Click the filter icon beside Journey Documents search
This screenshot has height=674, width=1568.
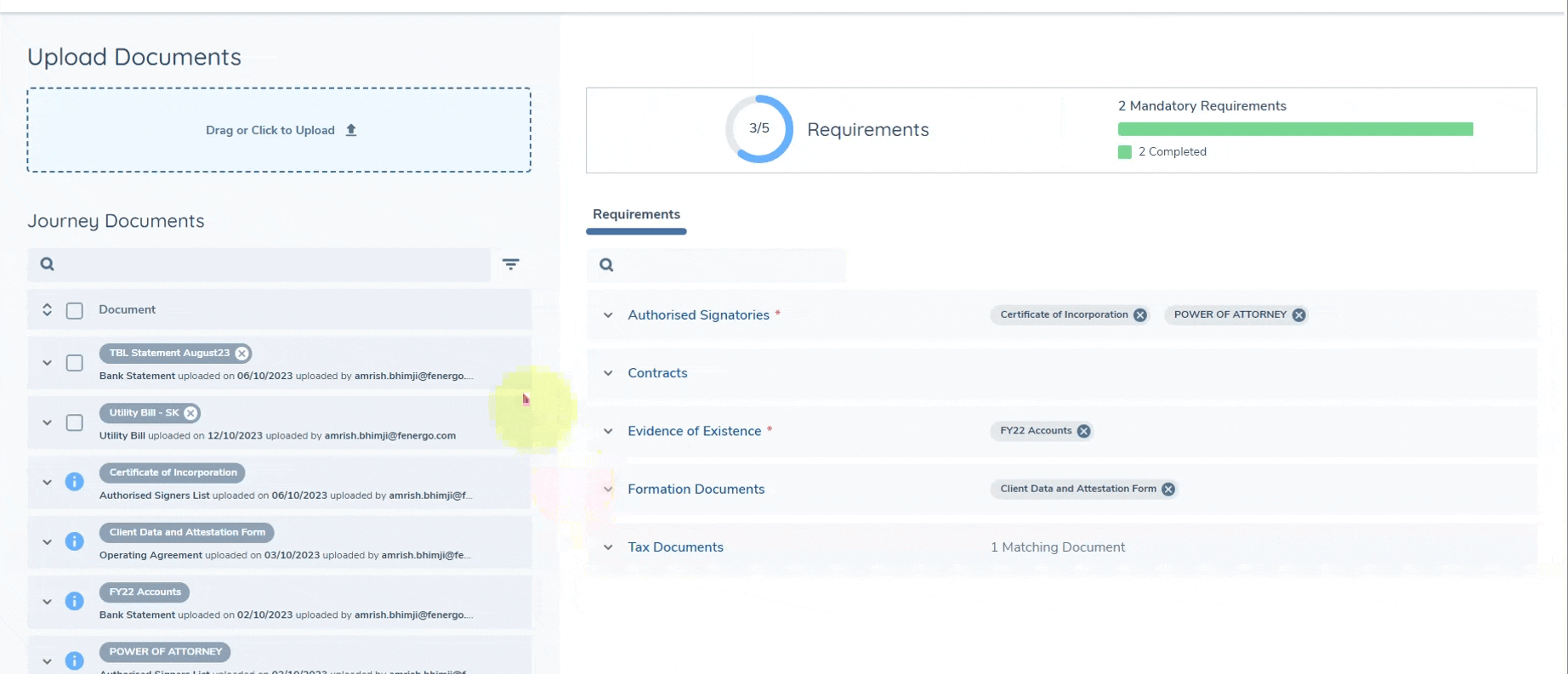pyautogui.click(x=510, y=264)
